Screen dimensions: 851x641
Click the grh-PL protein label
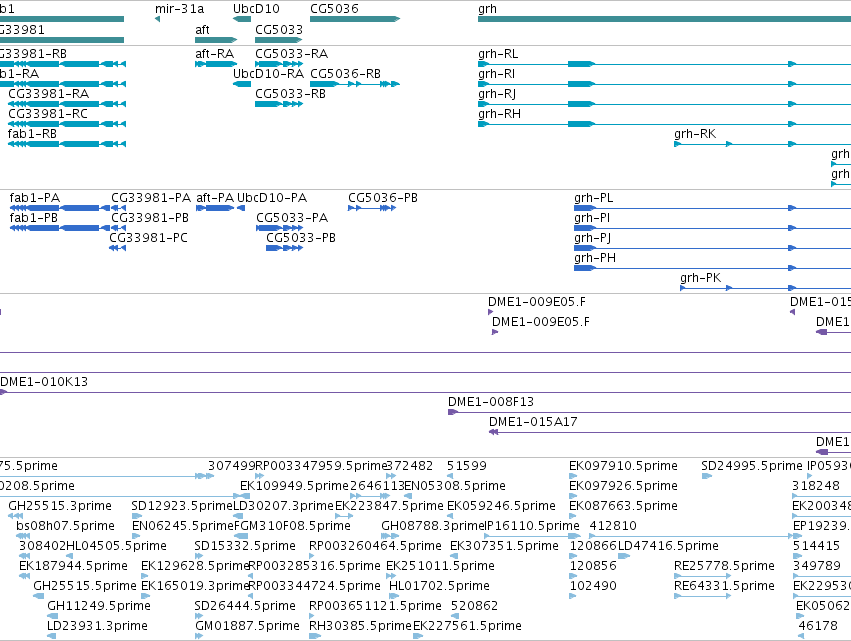(594, 198)
